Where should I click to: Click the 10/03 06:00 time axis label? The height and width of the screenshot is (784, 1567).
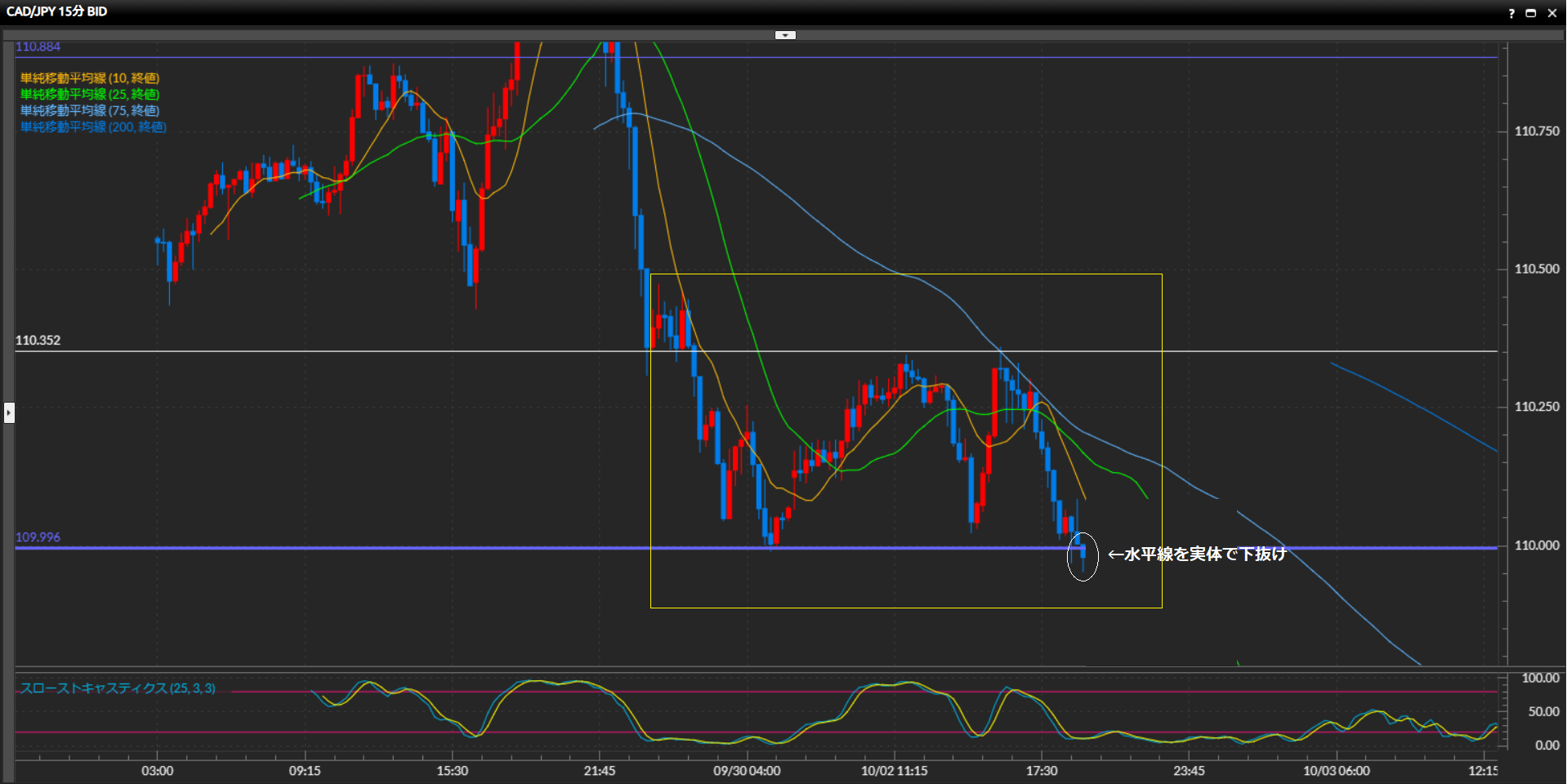tap(1336, 771)
